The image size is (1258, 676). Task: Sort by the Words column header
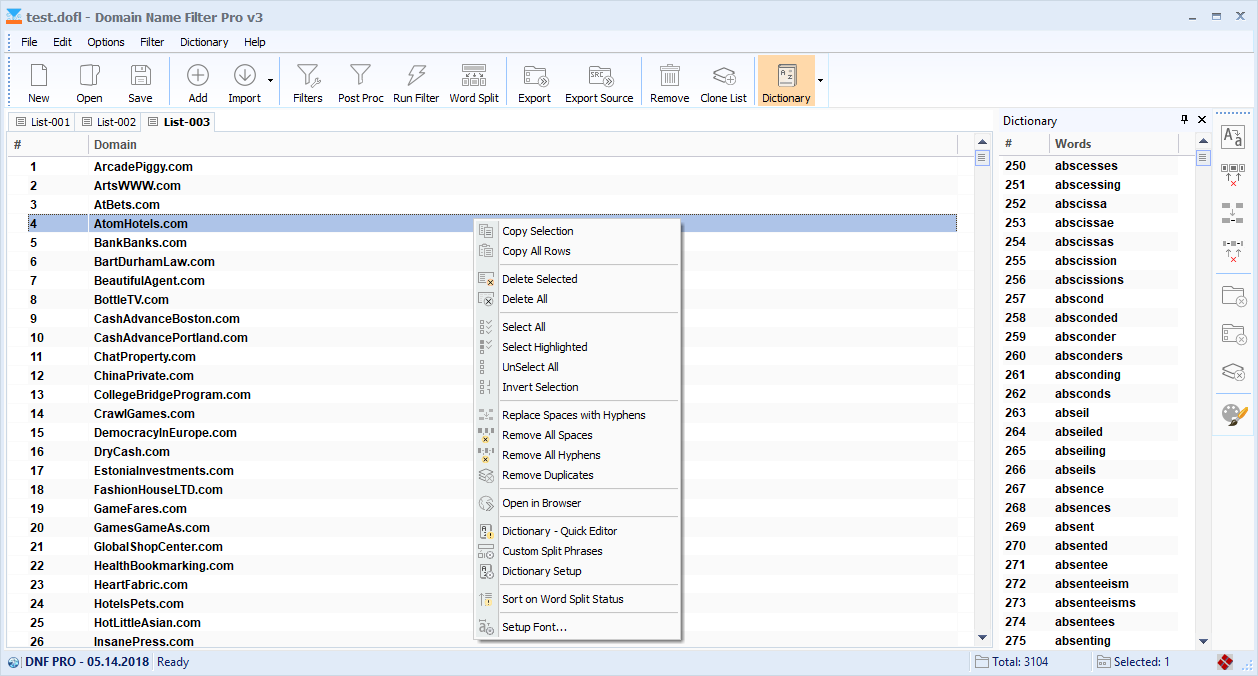[x=1114, y=144]
